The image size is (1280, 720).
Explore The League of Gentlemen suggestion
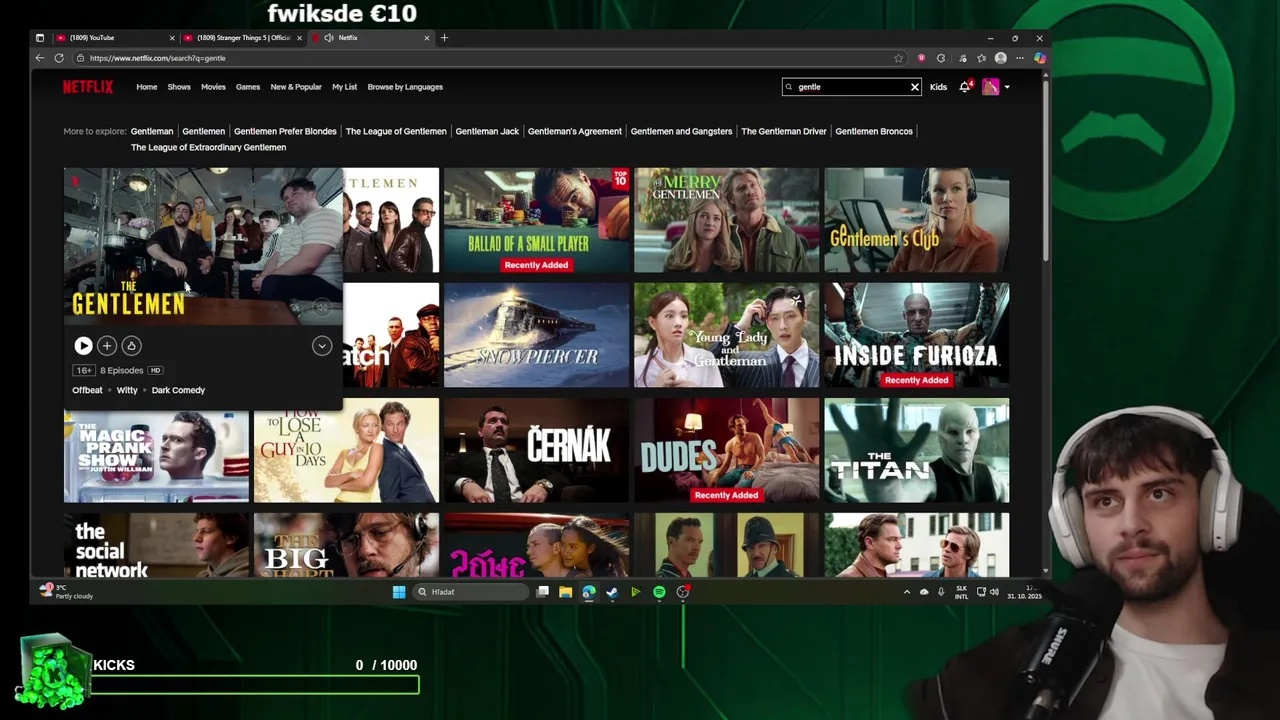pos(396,131)
